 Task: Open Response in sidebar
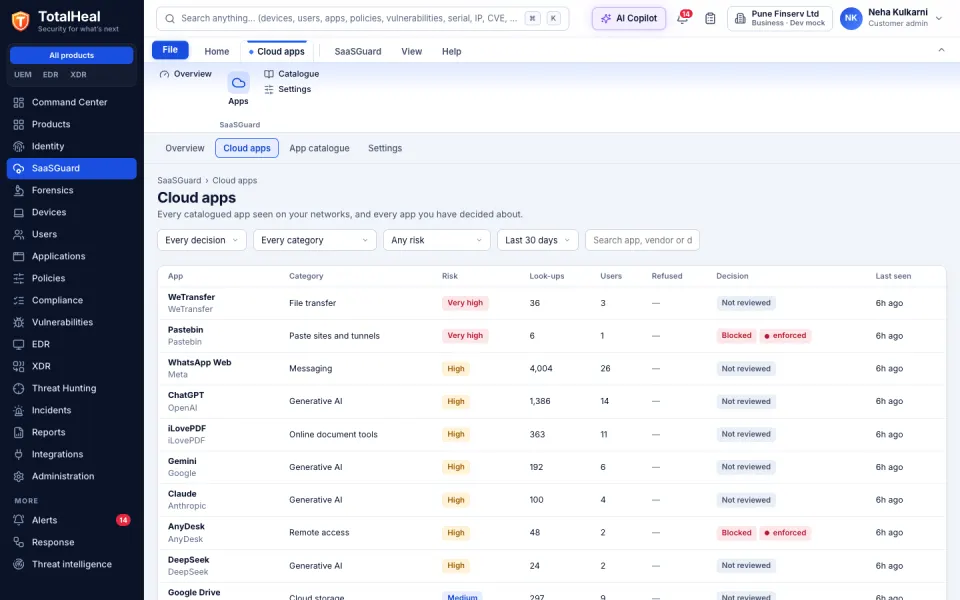tap(72, 542)
